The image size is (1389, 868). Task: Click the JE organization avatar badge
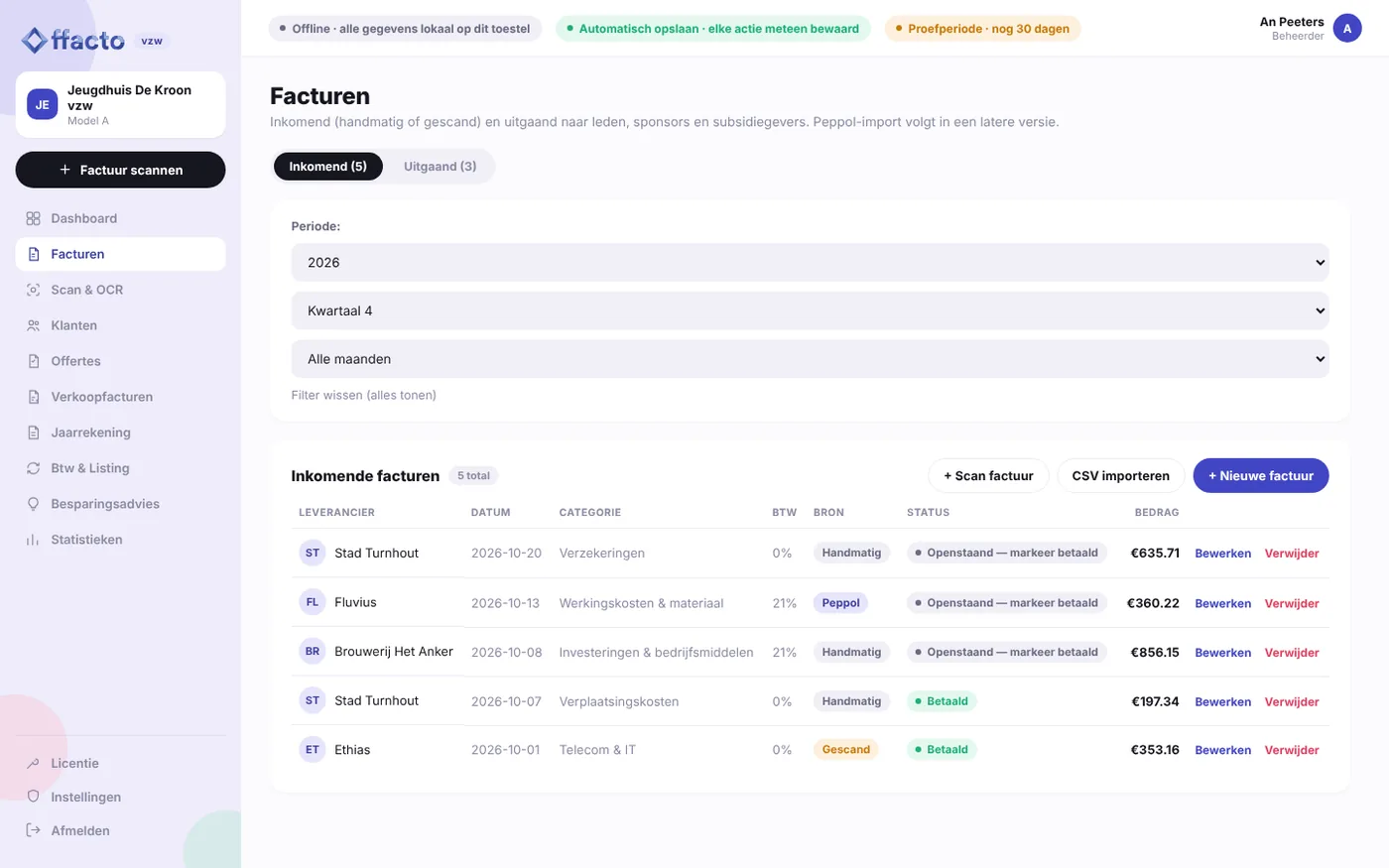coord(43,104)
